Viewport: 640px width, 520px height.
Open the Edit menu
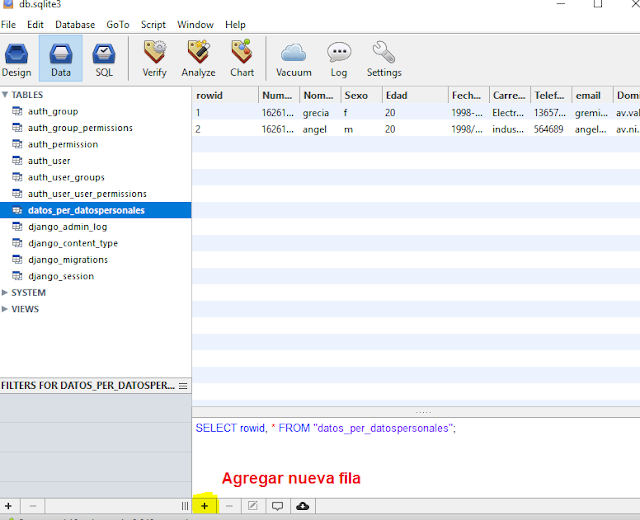coord(35,24)
